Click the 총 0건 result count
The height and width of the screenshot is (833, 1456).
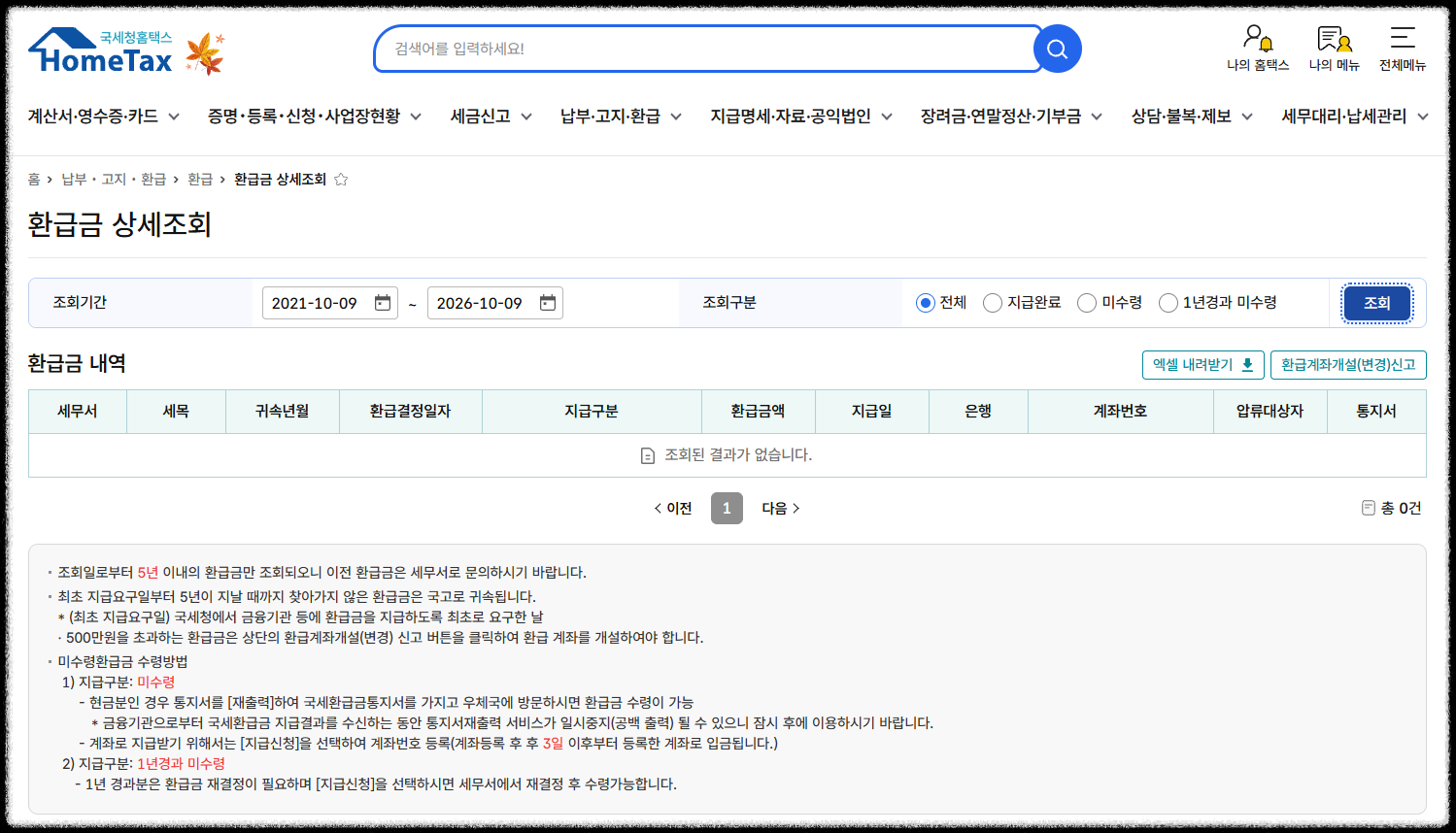pyautogui.click(x=1391, y=509)
